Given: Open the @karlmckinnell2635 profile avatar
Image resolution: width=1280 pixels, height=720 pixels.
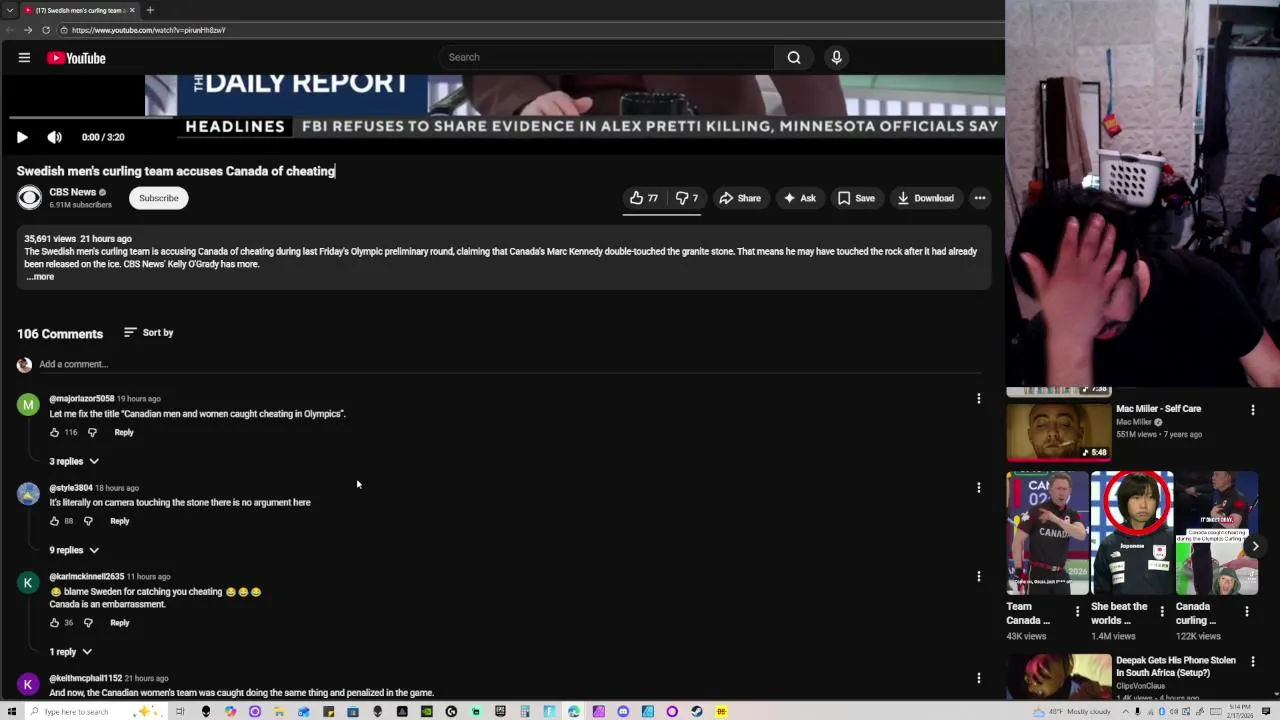Looking at the screenshot, I should 28,583.
